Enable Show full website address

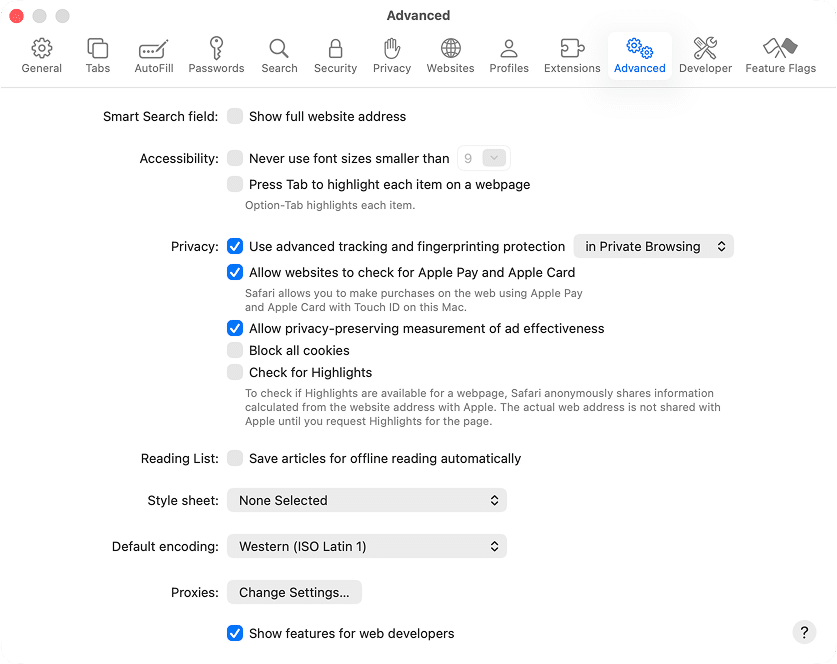click(x=235, y=116)
